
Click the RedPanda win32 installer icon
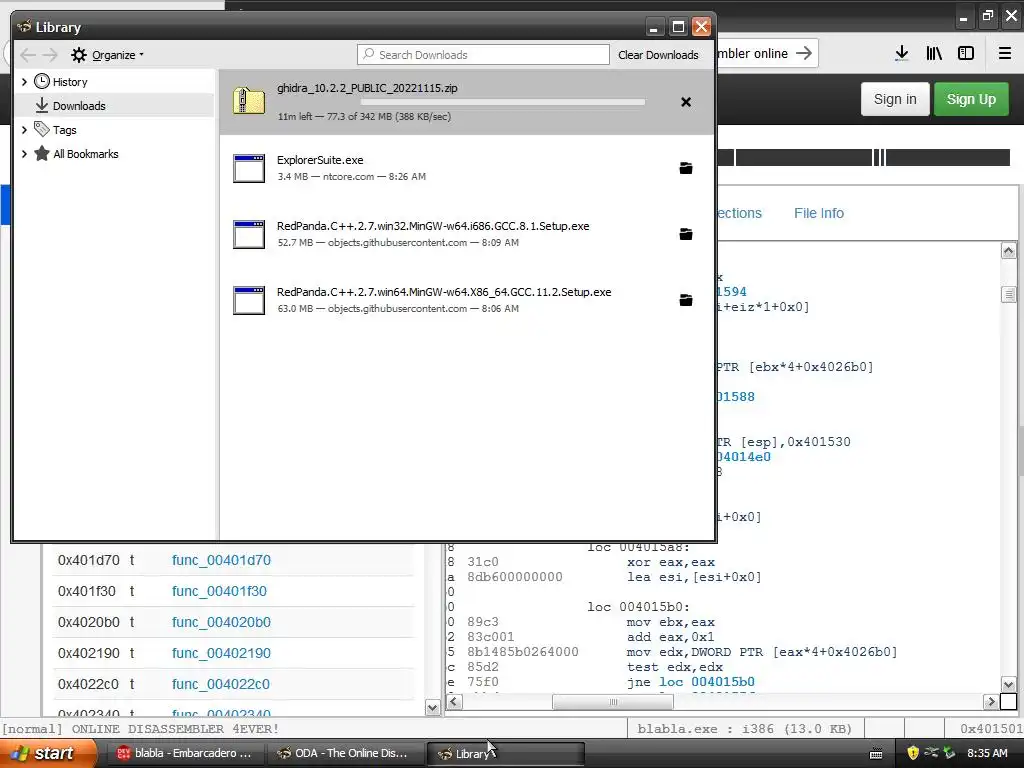point(249,234)
